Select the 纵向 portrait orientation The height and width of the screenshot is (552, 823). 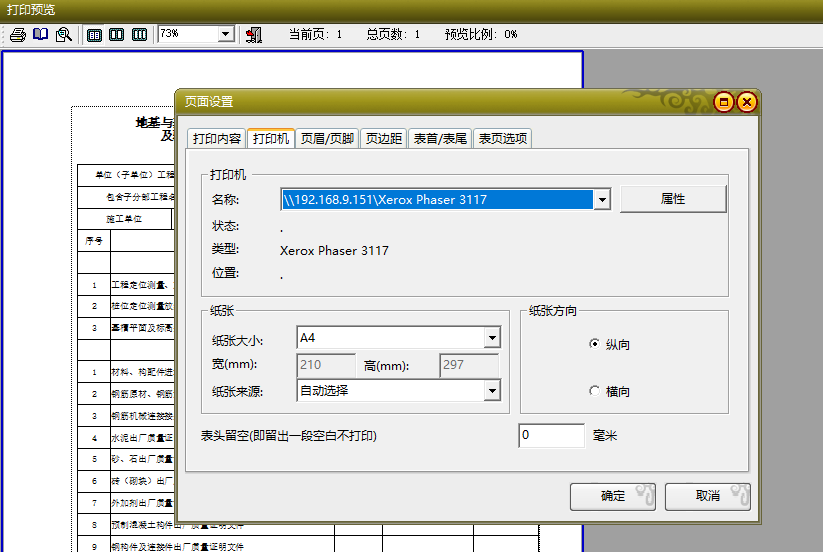595,344
